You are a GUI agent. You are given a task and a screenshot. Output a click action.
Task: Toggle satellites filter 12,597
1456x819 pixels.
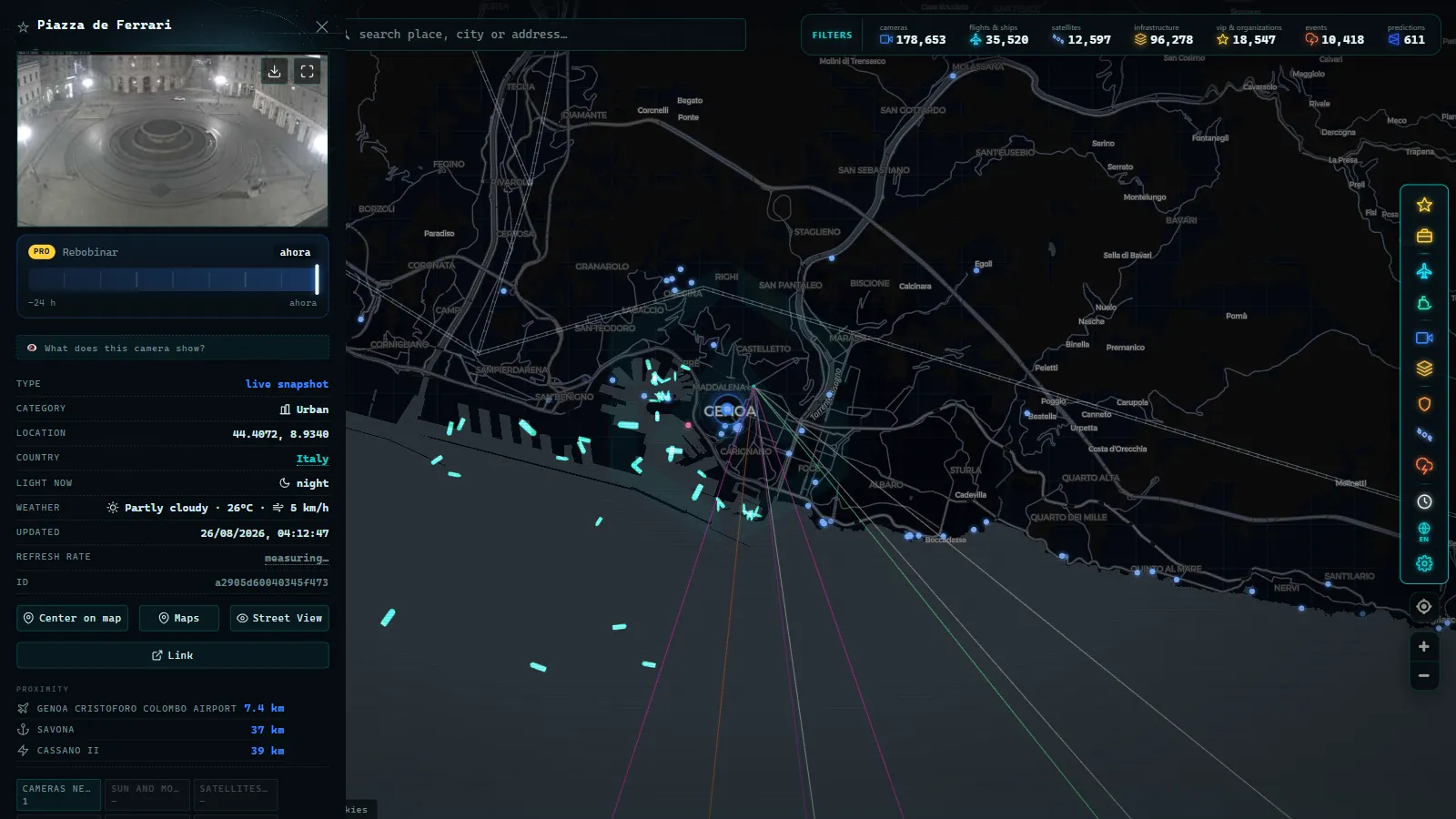point(1081,35)
